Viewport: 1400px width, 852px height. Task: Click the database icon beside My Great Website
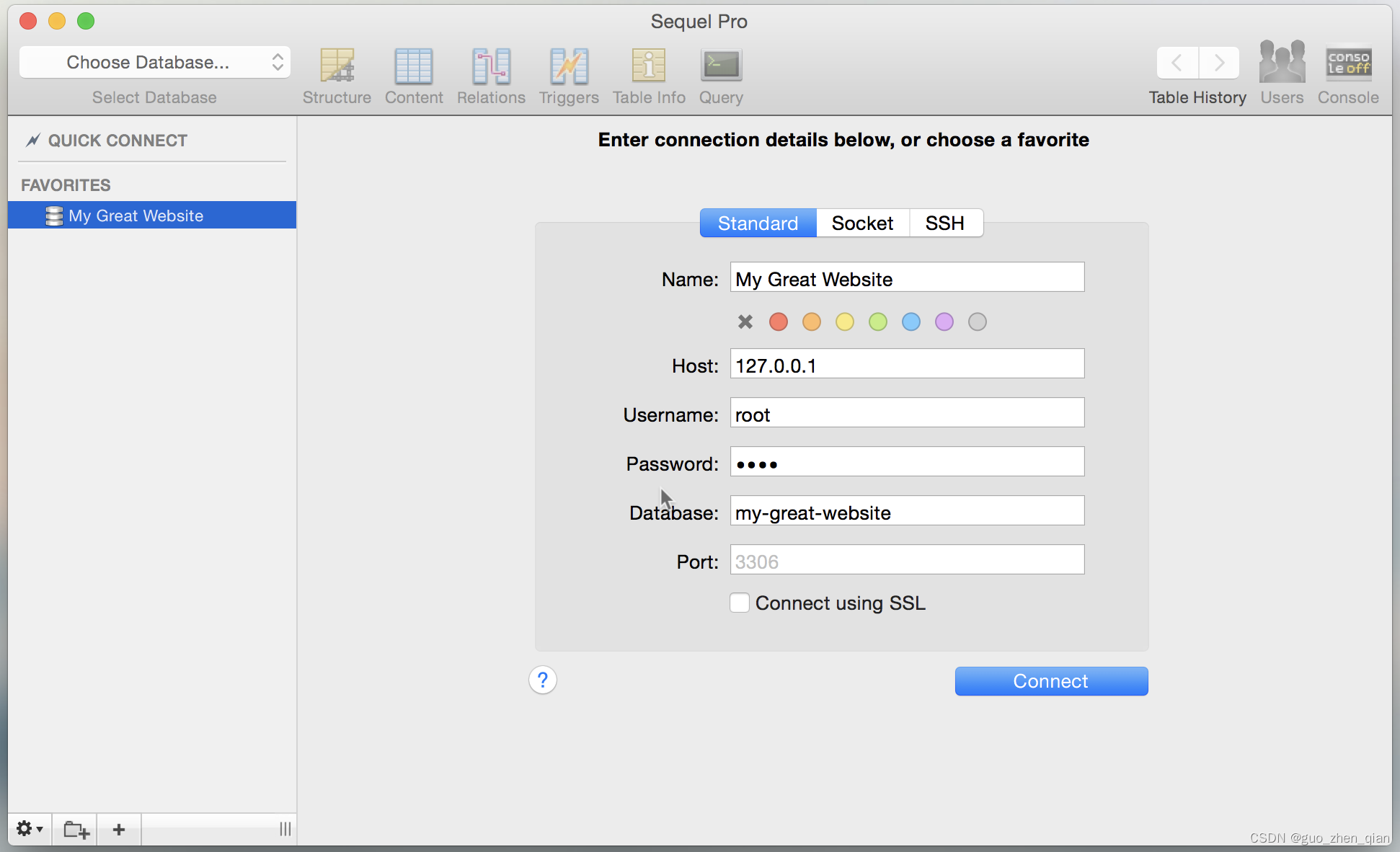pos(54,216)
